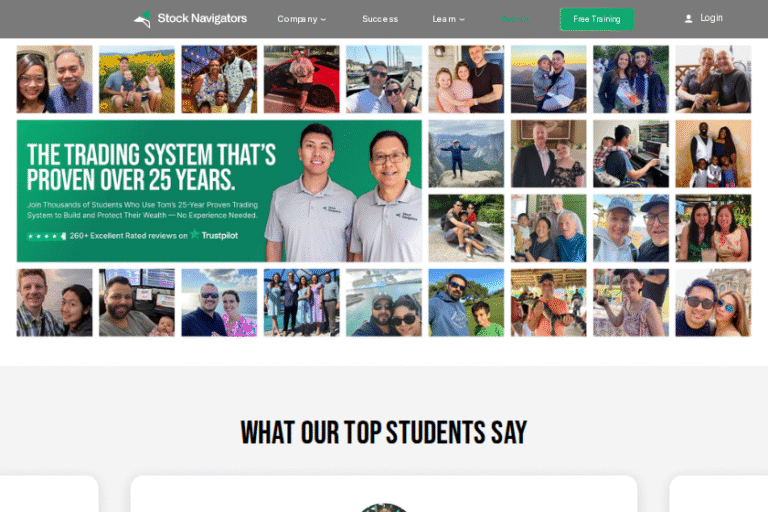Open the hiker on mountain rock photo
Viewport: 768px width, 512px height.
click(x=466, y=154)
